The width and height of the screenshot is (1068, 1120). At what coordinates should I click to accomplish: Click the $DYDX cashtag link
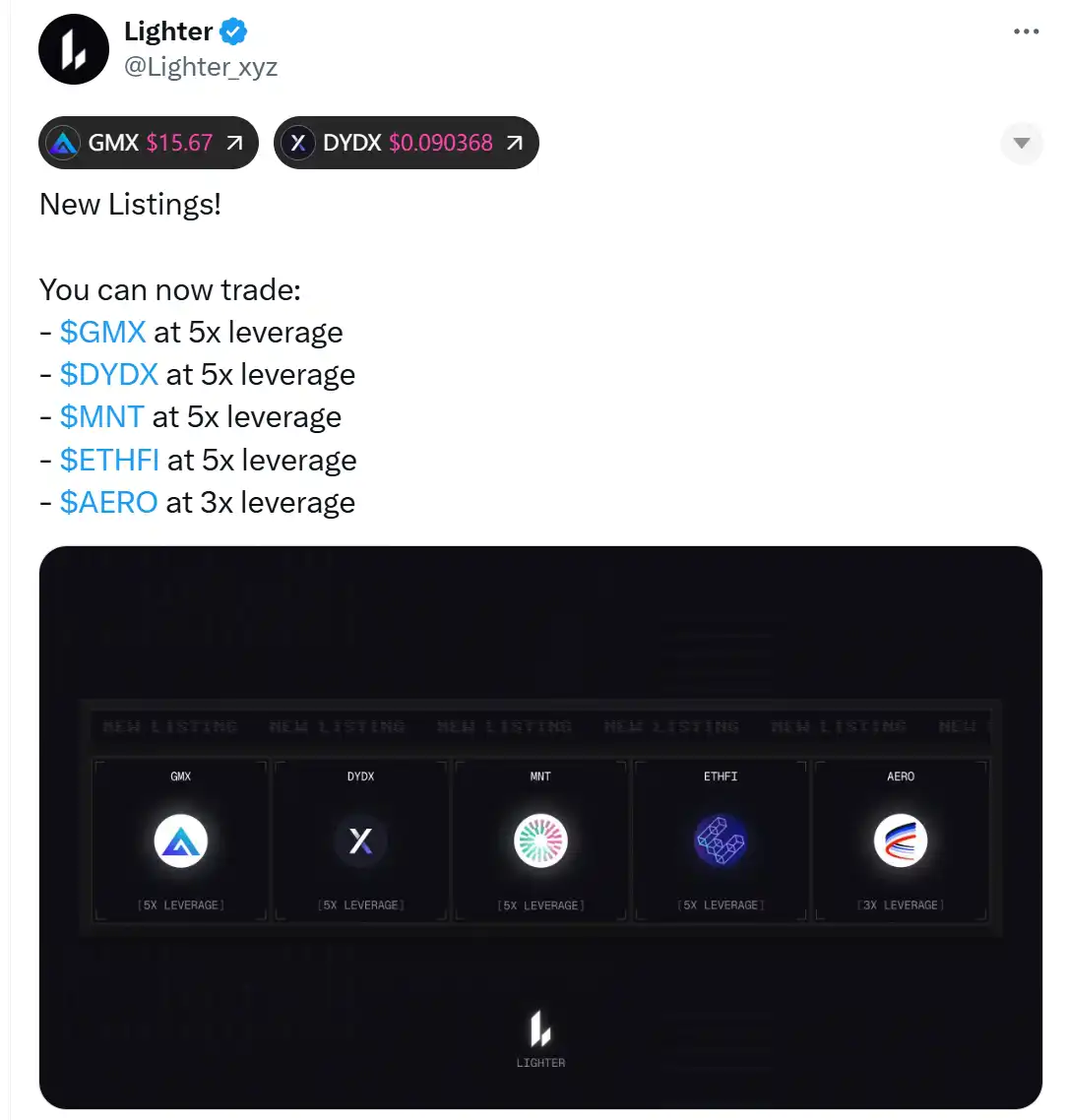pyautogui.click(x=108, y=374)
